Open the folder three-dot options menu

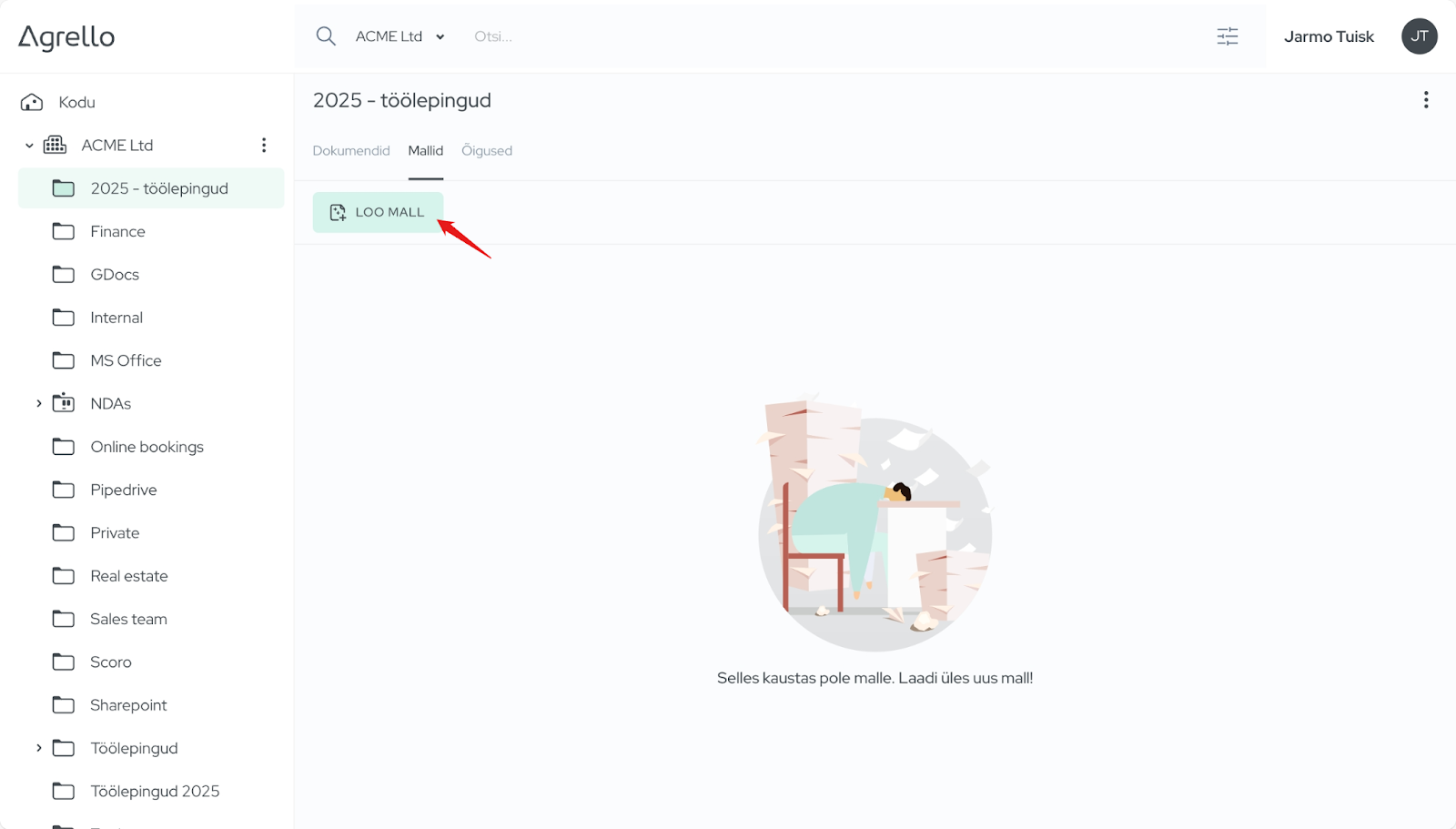1426,100
